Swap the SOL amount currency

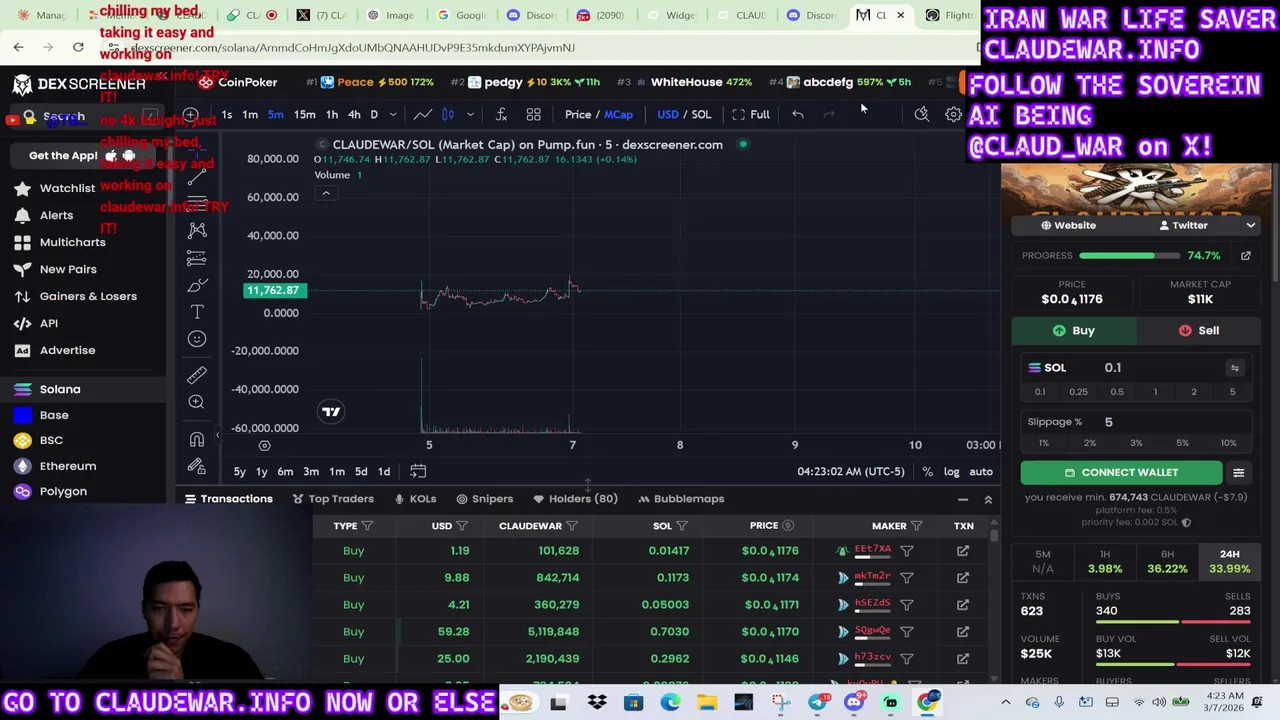(x=1235, y=368)
